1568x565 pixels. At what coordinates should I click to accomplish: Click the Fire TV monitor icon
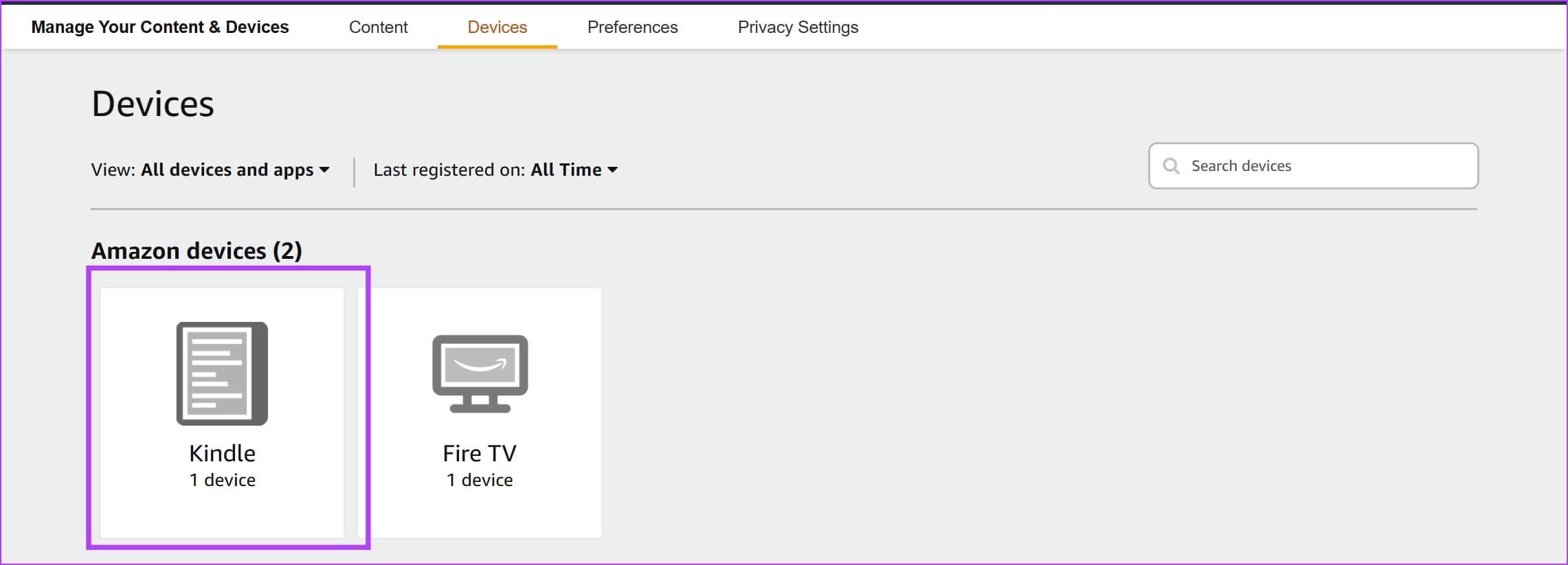480,373
